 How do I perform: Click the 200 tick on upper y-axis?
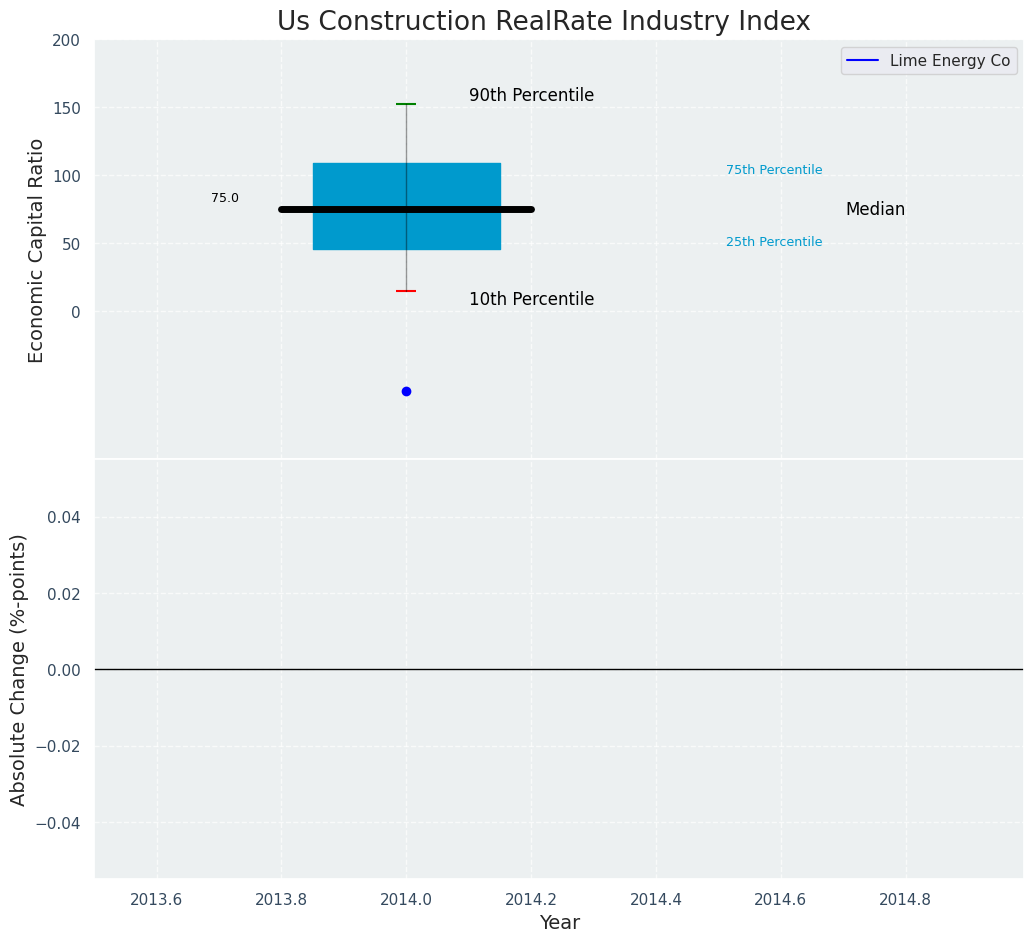(67, 40)
